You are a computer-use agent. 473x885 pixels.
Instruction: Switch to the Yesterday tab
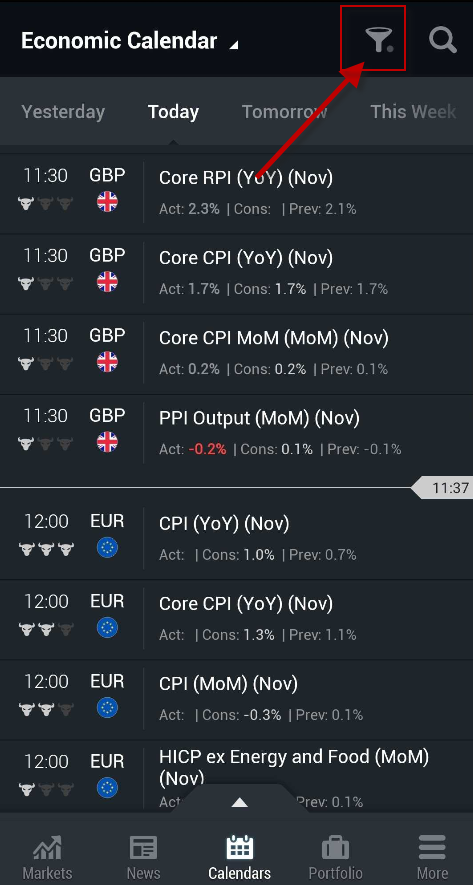pos(63,112)
